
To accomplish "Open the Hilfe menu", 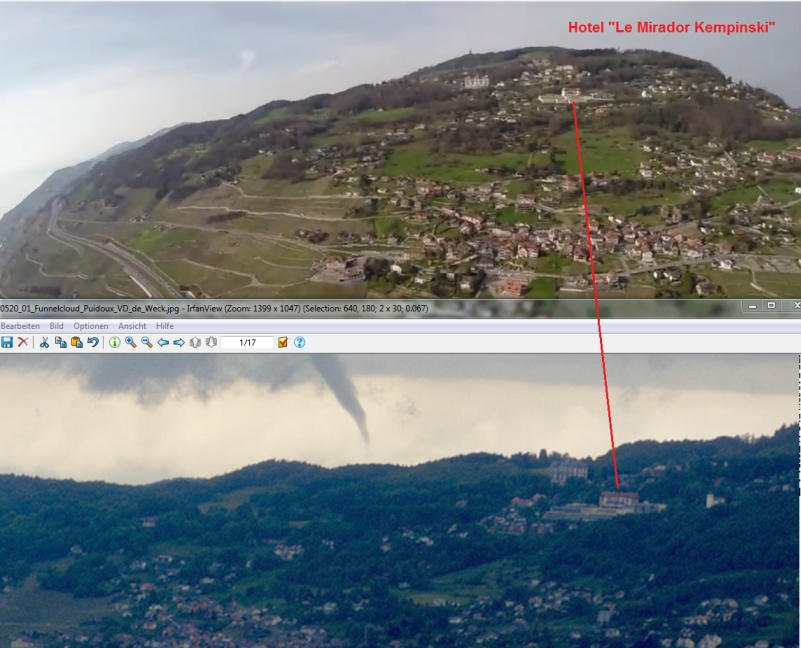I will 164,326.
